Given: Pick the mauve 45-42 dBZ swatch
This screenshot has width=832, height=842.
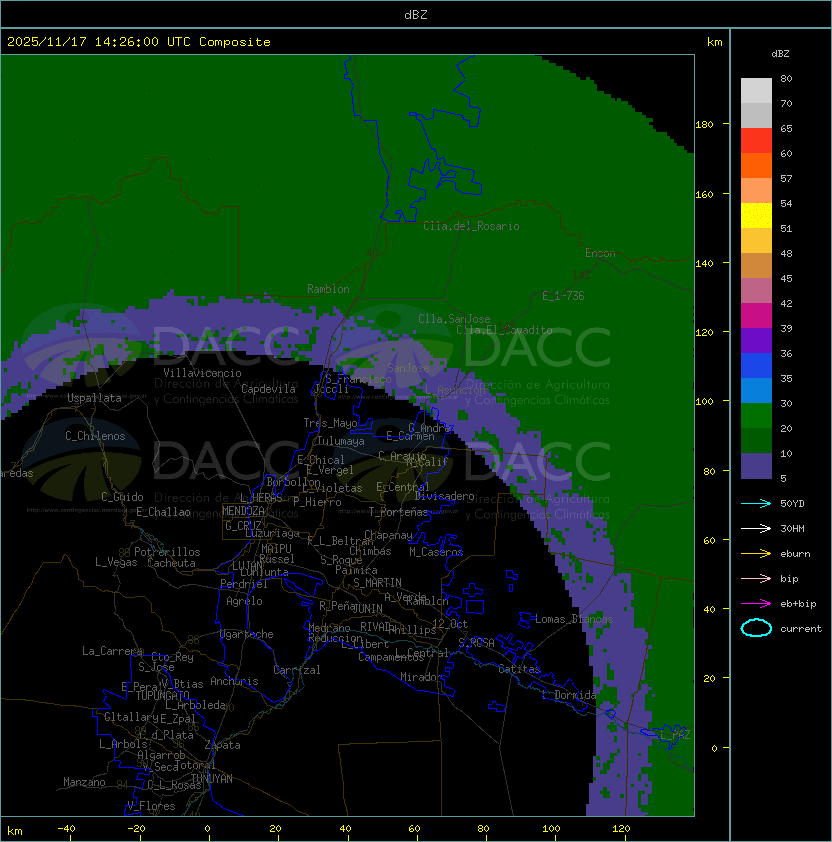Looking at the screenshot, I should pyautogui.click(x=756, y=291).
